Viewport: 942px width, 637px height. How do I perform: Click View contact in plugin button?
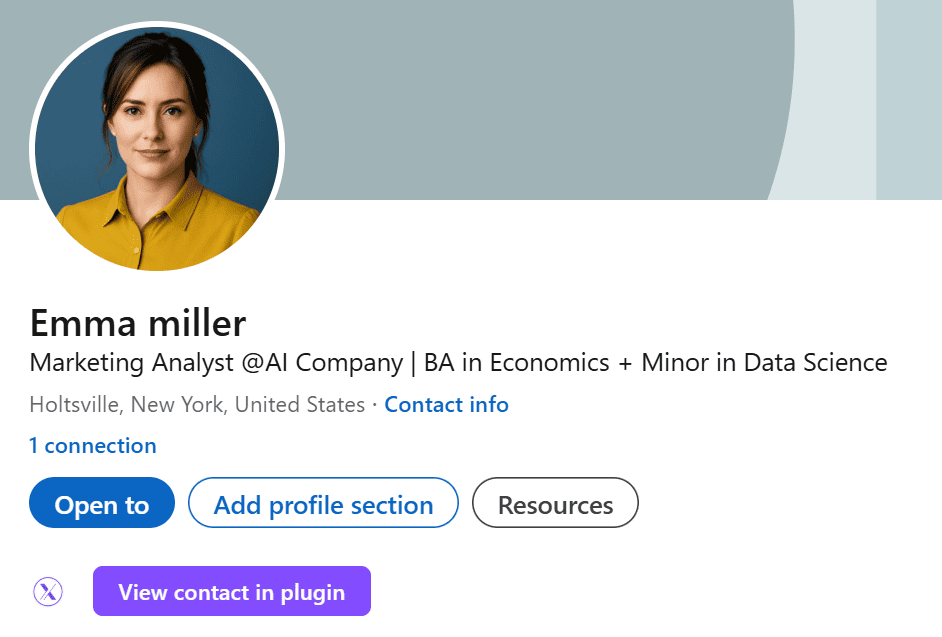coord(231,592)
